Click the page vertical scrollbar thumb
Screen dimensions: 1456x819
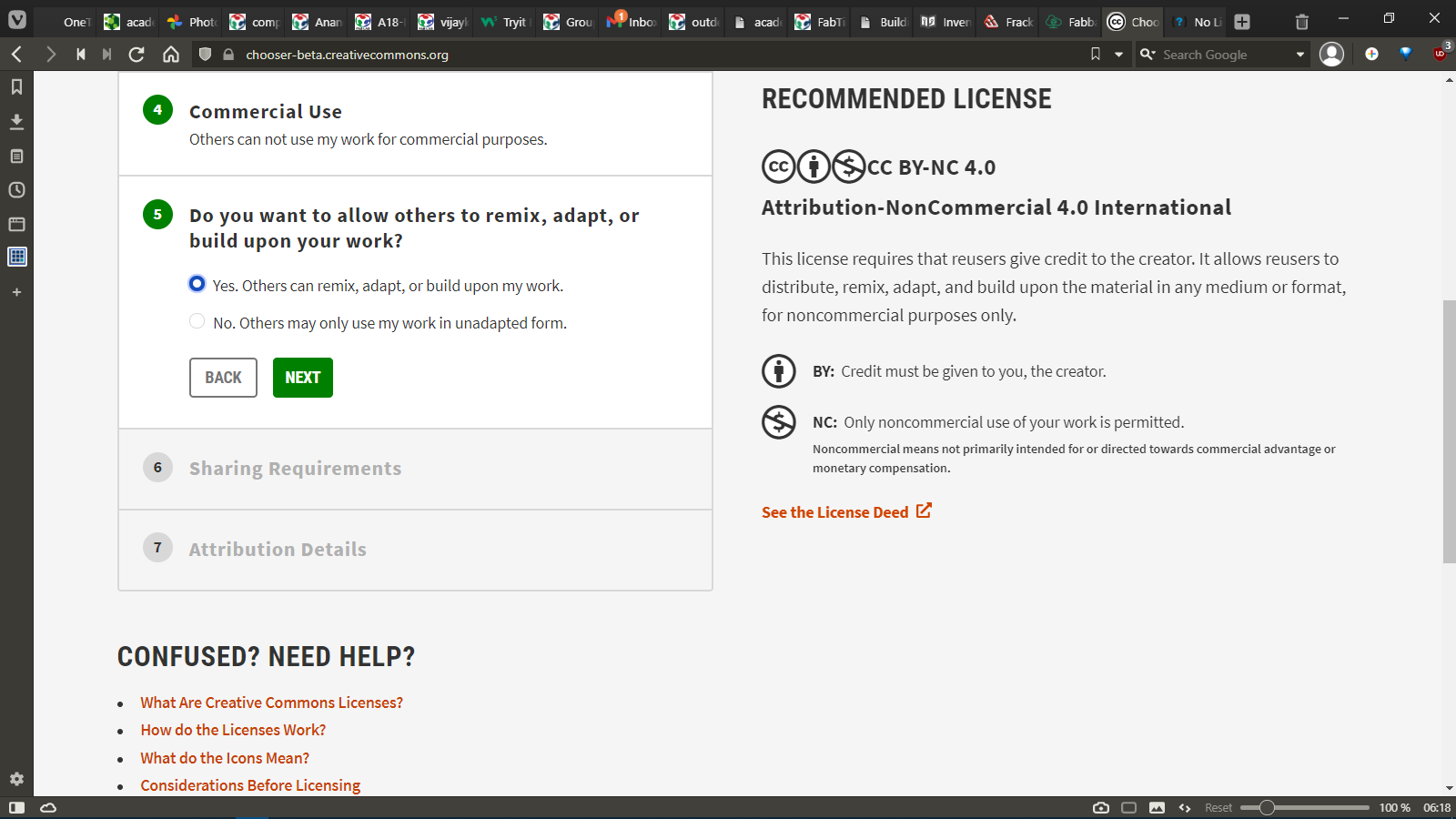(x=1449, y=431)
